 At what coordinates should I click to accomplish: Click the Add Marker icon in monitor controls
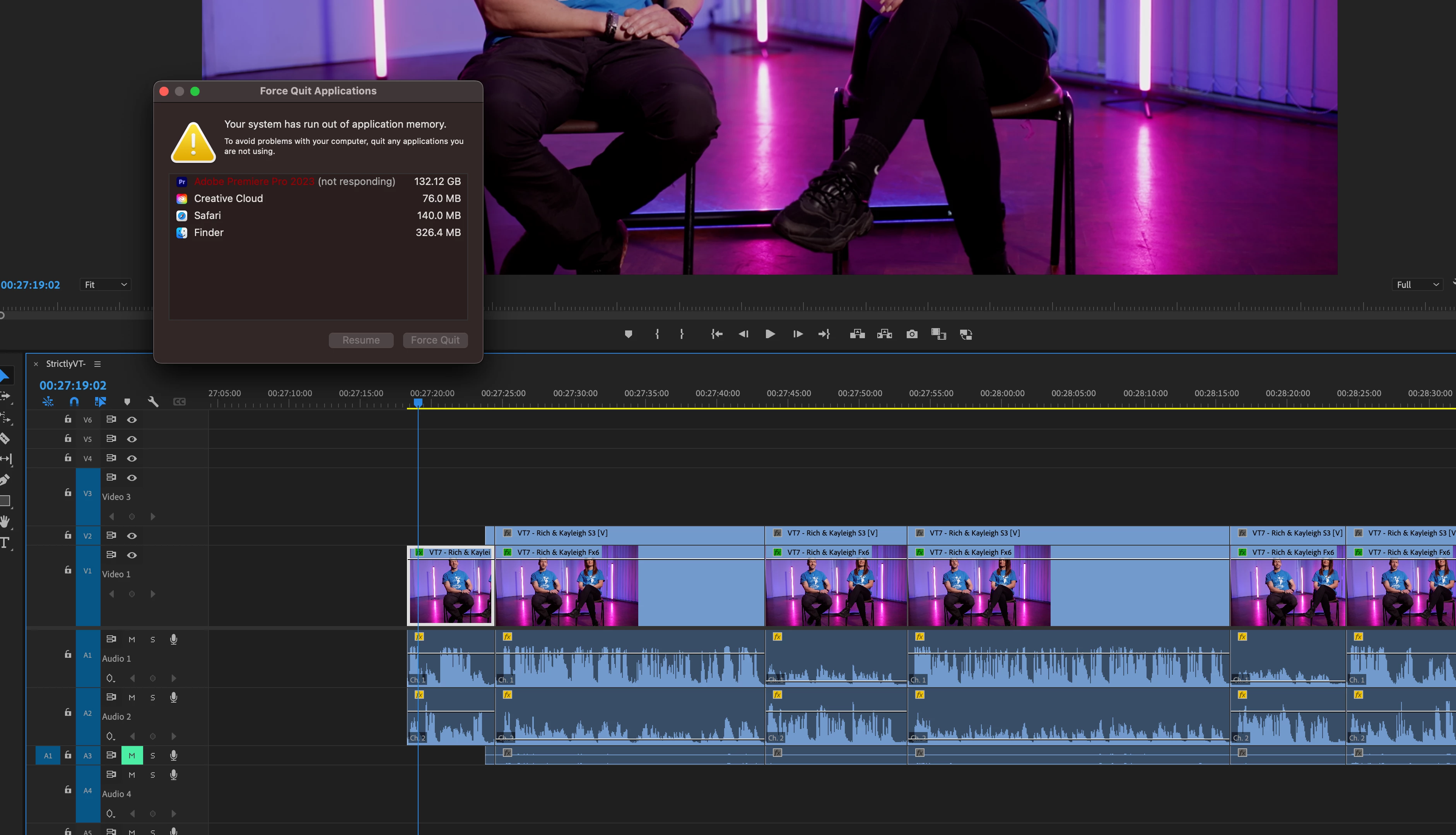pyautogui.click(x=628, y=334)
